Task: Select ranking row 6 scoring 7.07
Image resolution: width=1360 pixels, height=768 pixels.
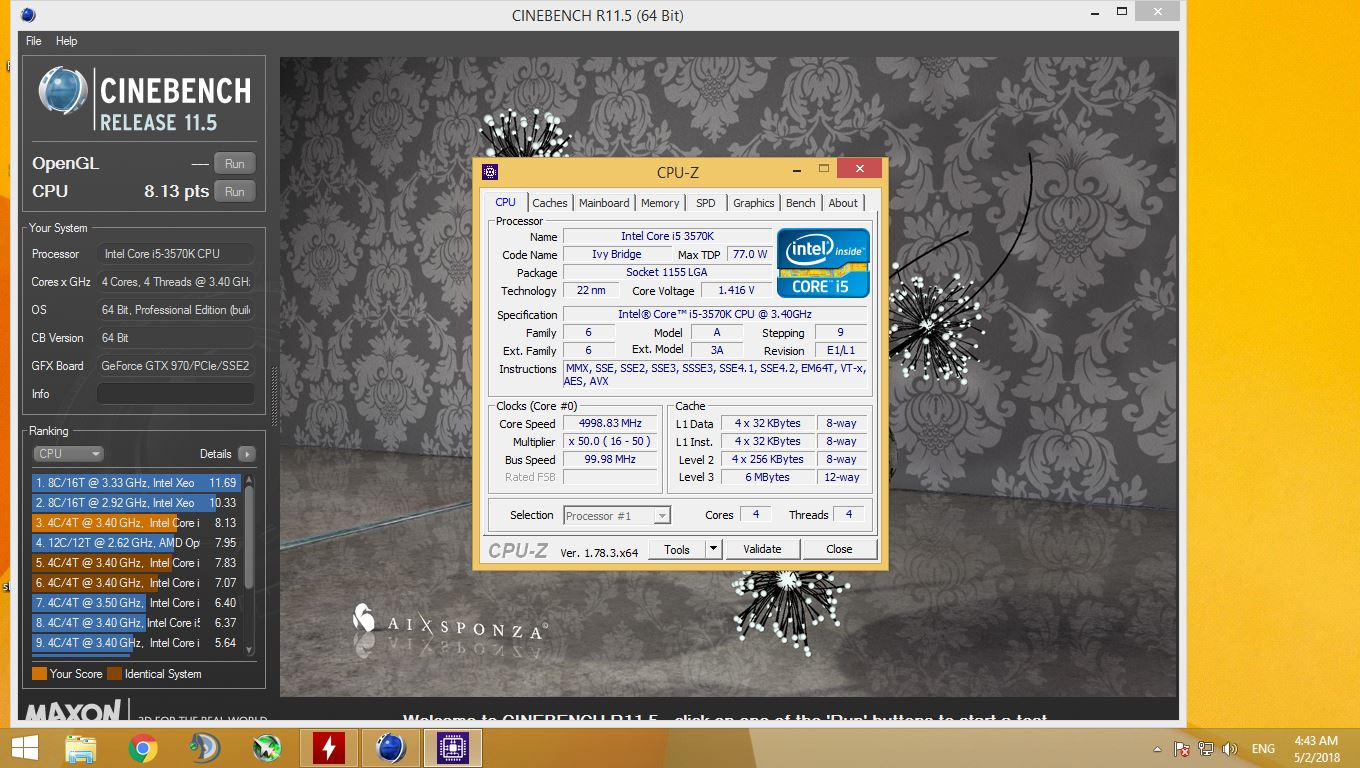Action: tap(136, 583)
